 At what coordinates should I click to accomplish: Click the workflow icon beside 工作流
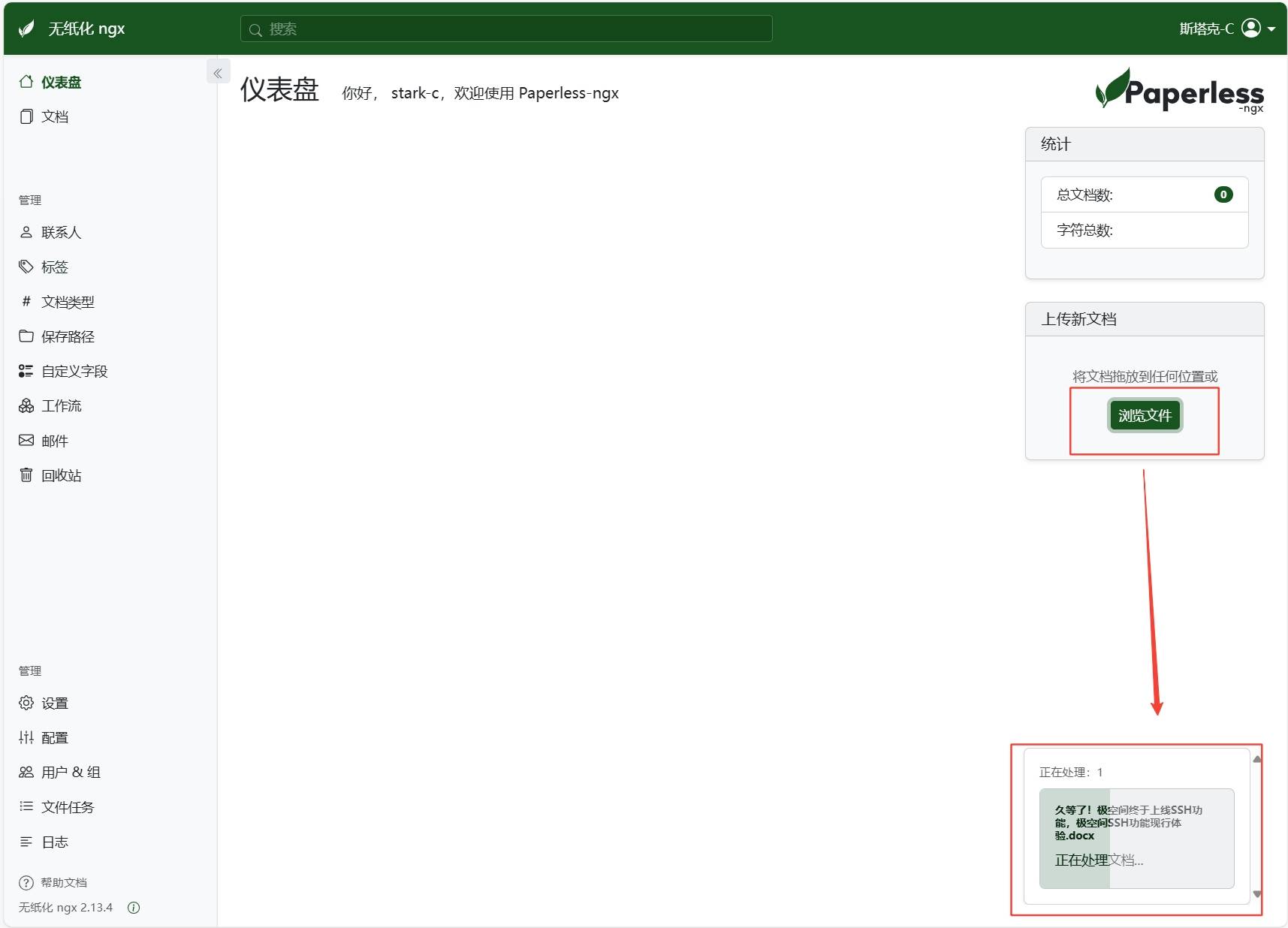pyautogui.click(x=26, y=405)
